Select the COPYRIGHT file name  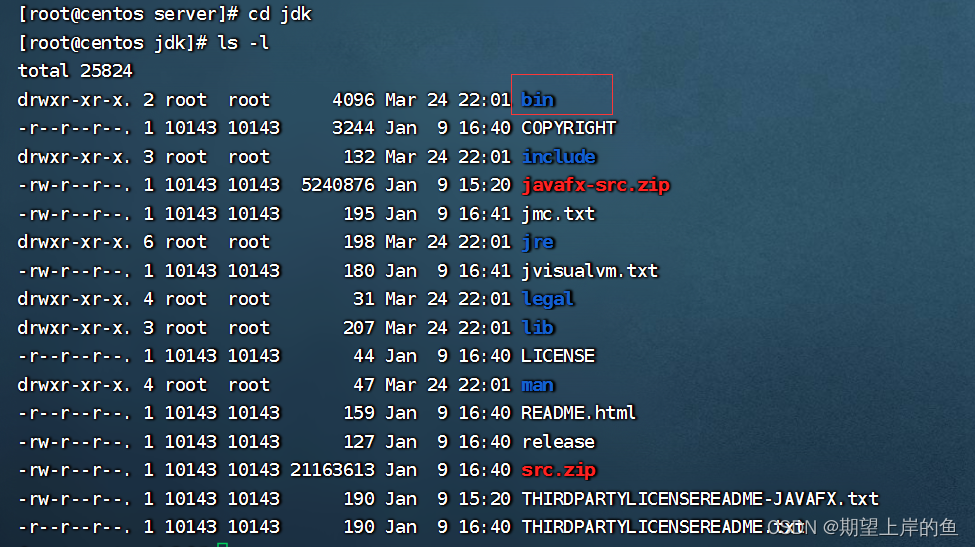(568, 128)
